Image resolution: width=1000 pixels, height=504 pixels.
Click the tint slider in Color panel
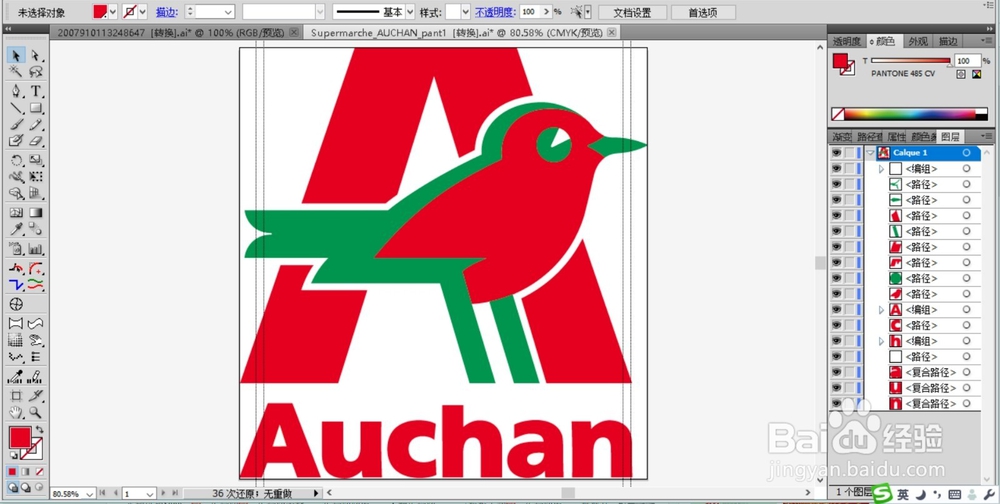tap(910, 61)
